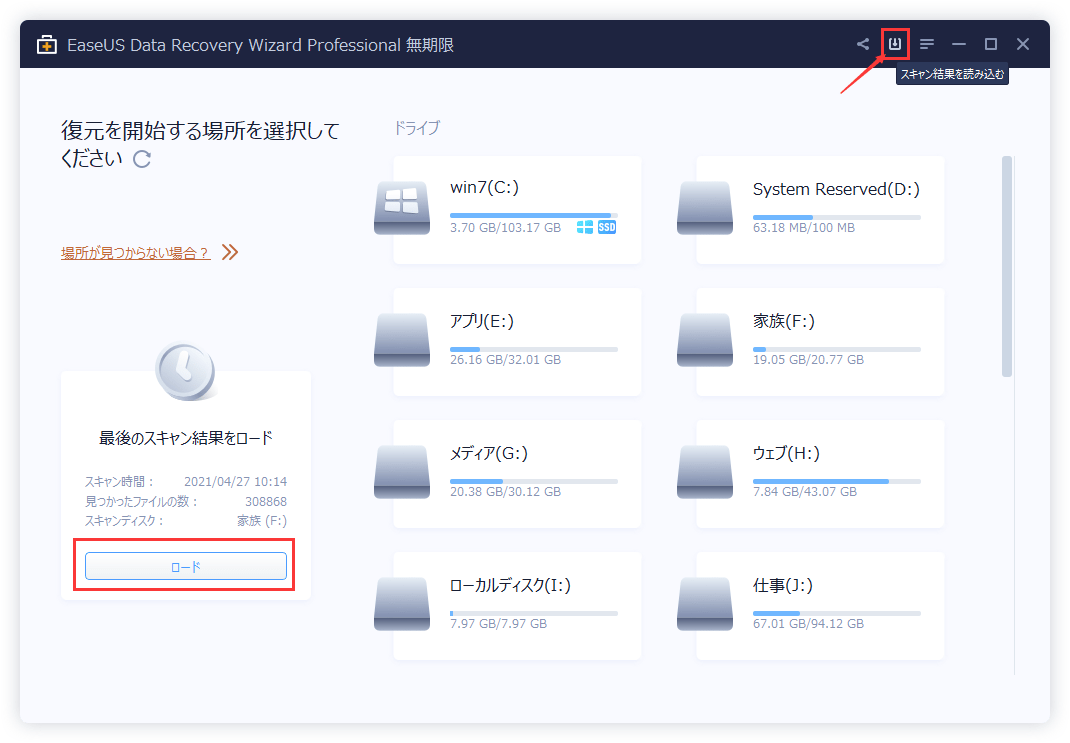
Task: Close the EaseUS Data Recovery window
Action: click(x=1023, y=44)
